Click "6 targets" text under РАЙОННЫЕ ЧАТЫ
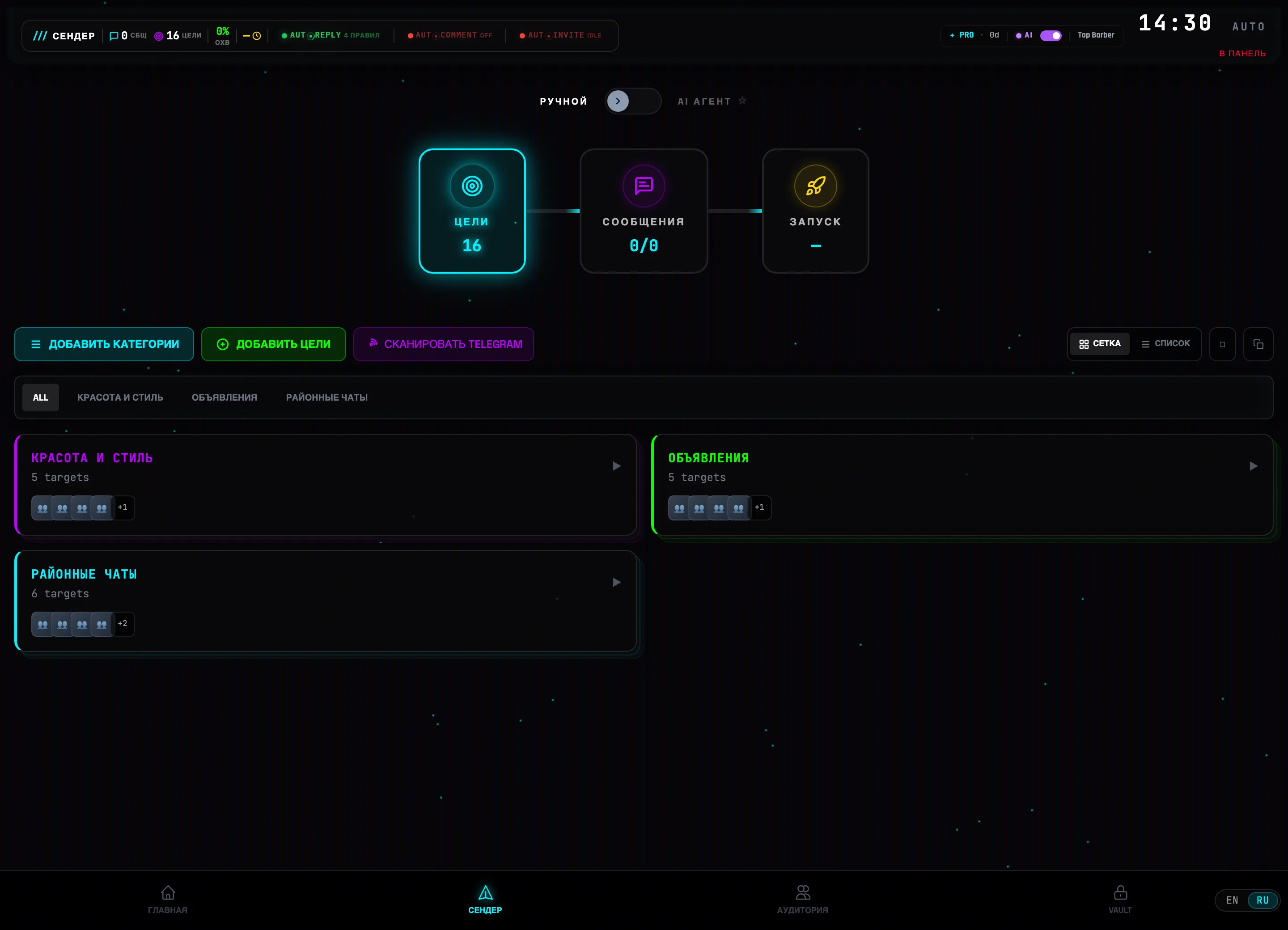 (x=60, y=594)
